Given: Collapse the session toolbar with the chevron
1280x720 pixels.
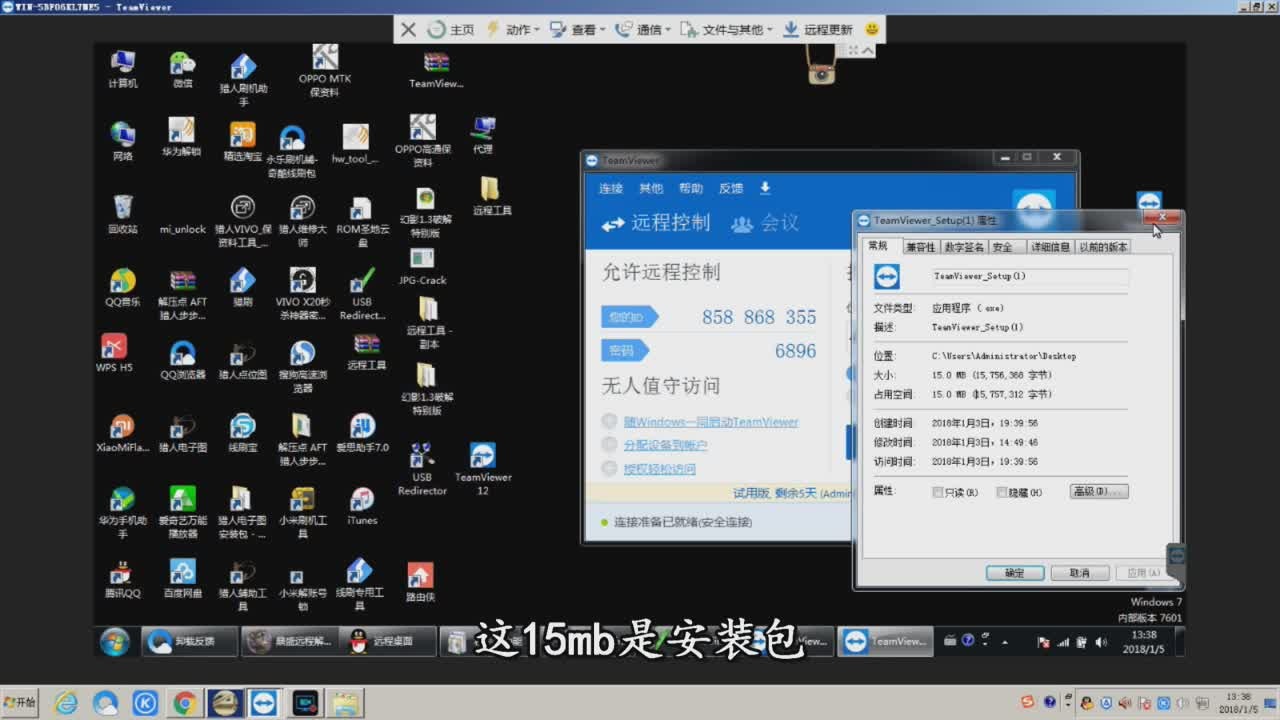Looking at the screenshot, I should coord(868,50).
